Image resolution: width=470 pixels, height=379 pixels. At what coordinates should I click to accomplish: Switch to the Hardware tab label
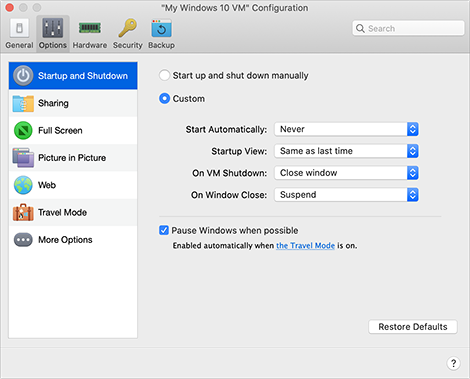coord(90,45)
